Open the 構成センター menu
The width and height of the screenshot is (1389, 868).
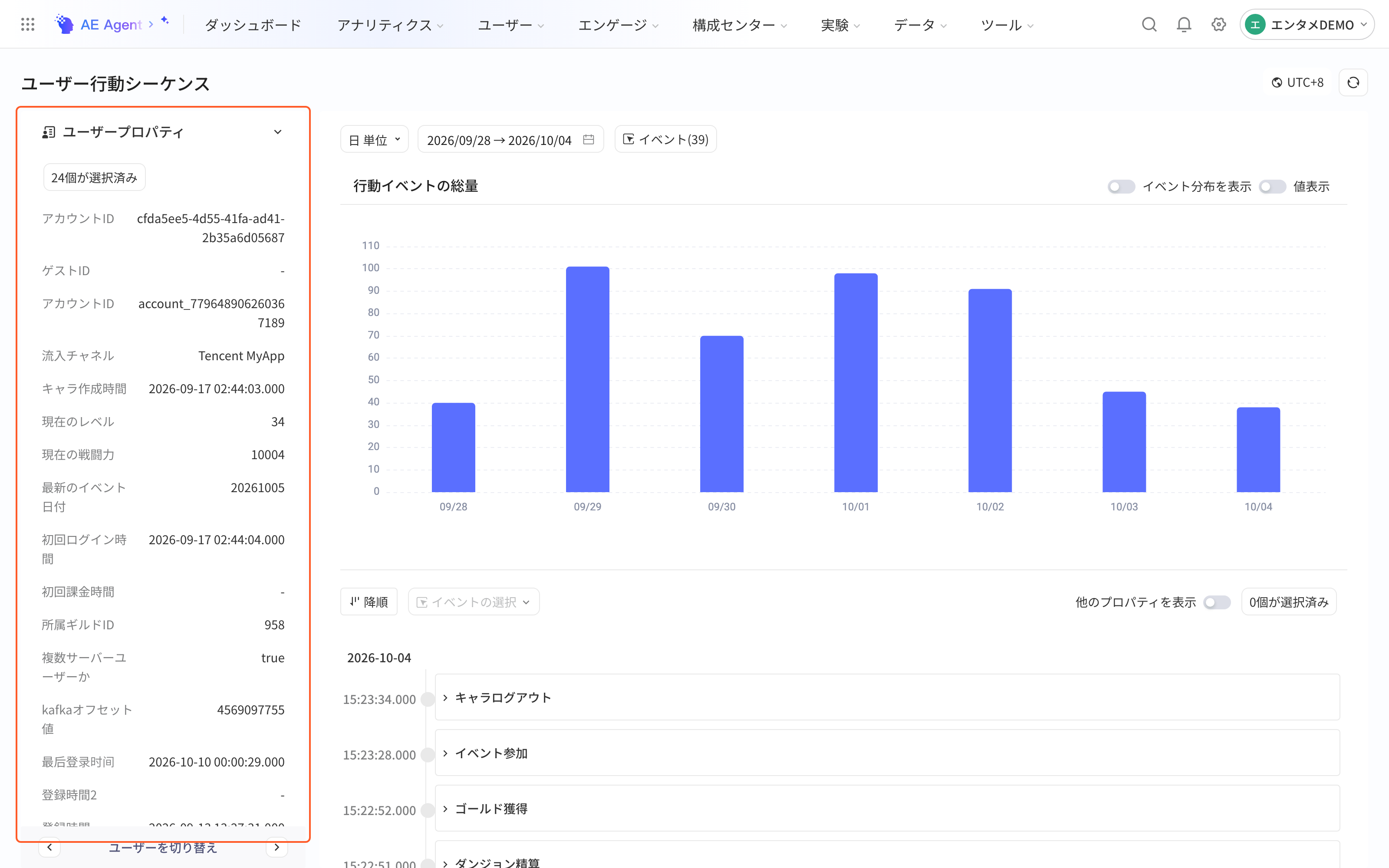[x=739, y=25]
